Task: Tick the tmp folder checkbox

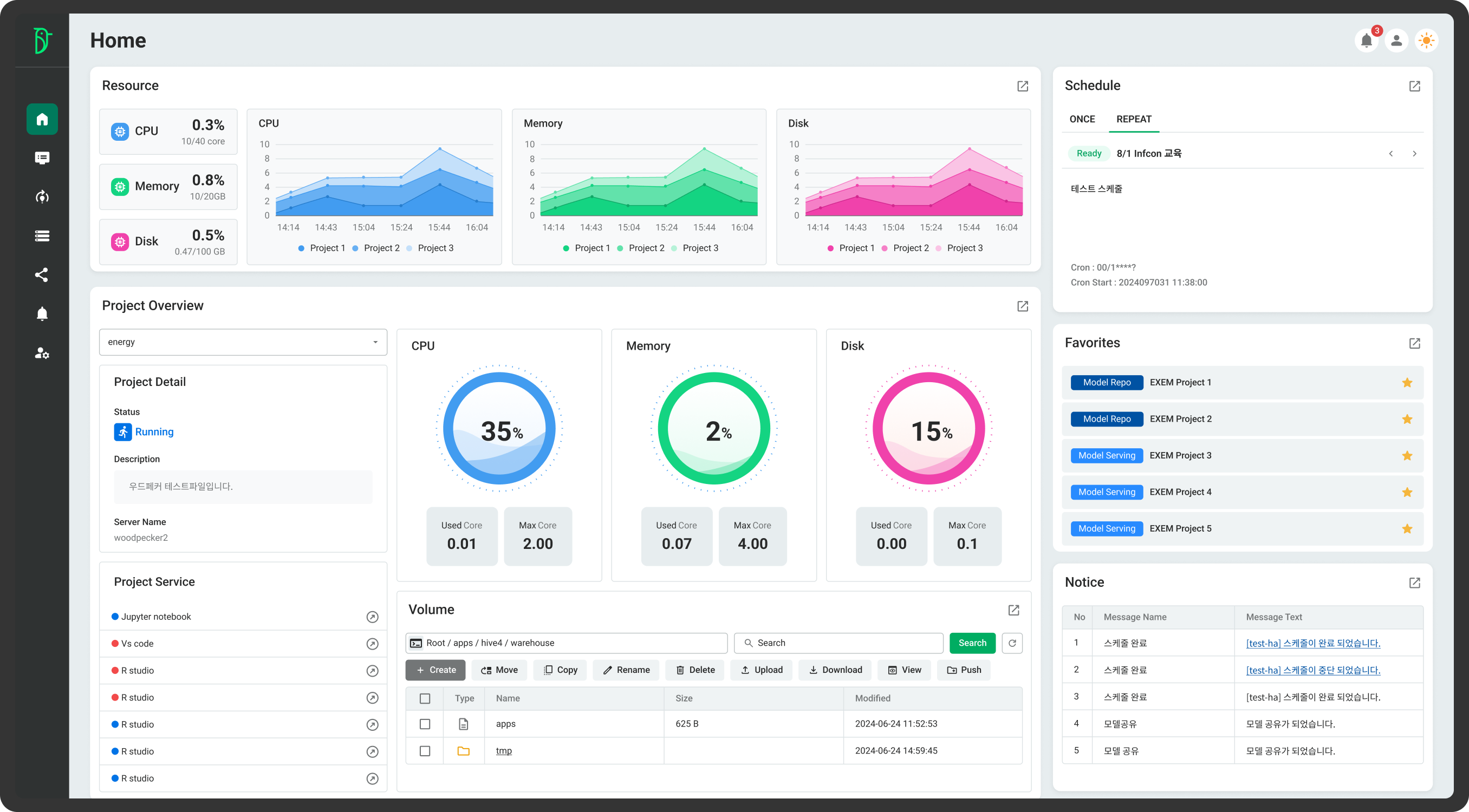Action: 425,751
